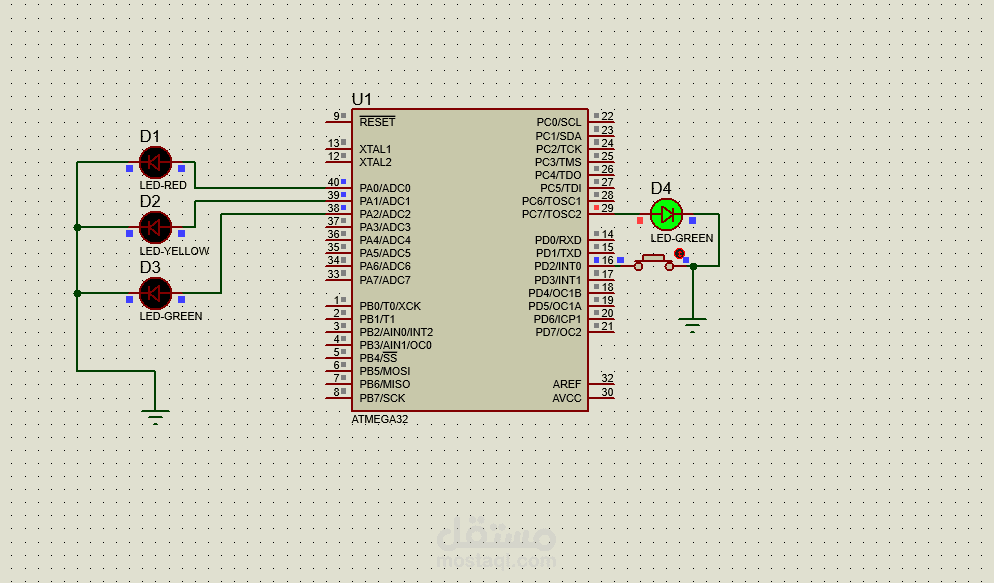This screenshot has height=583, width=994.
Task: Click the RESET pin label
Action: point(377,122)
